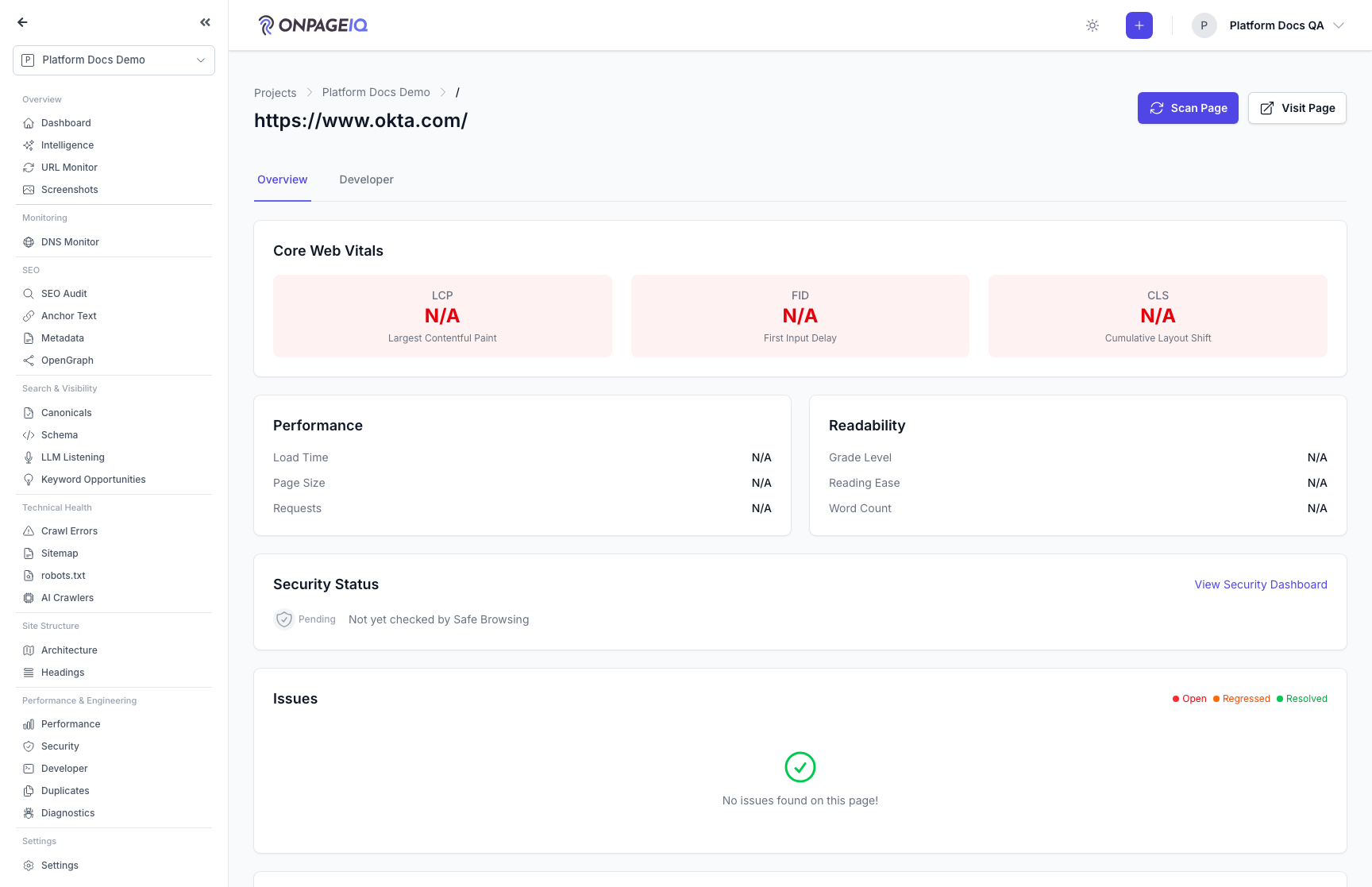Click the Platform Docs Demo breadcrumb
Image resolution: width=1372 pixels, height=887 pixels.
click(x=376, y=92)
